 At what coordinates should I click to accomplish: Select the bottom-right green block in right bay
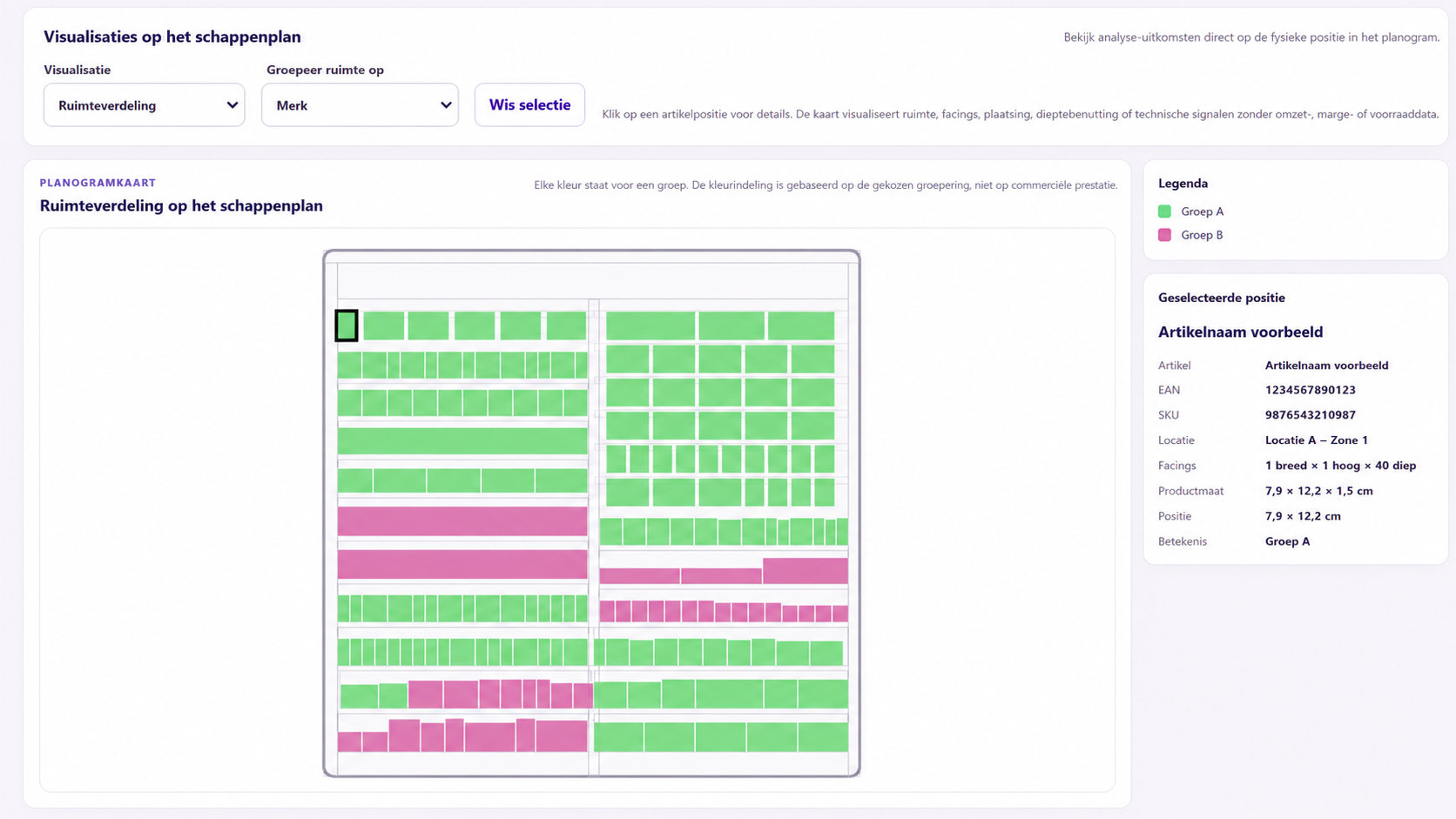pos(823,737)
